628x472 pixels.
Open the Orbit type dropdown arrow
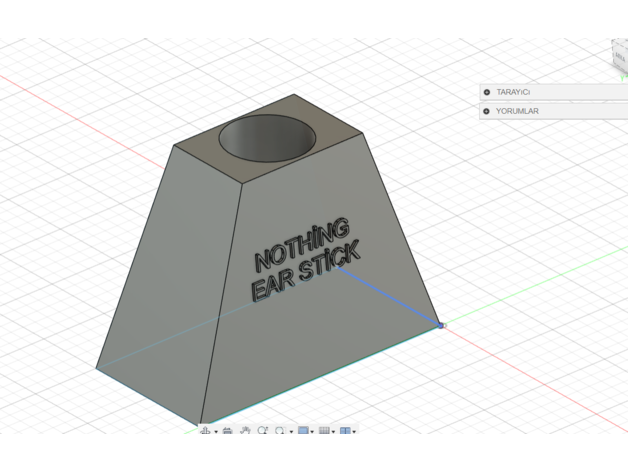point(216,432)
